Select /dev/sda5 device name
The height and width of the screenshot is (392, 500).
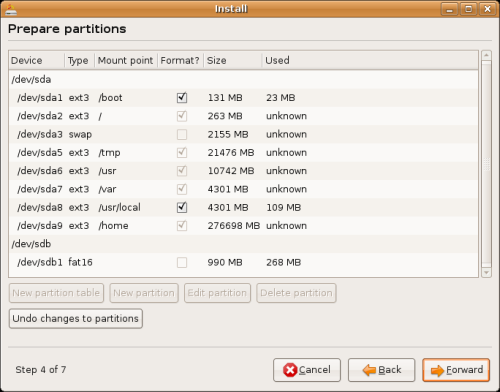pyautogui.click(x=40, y=153)
